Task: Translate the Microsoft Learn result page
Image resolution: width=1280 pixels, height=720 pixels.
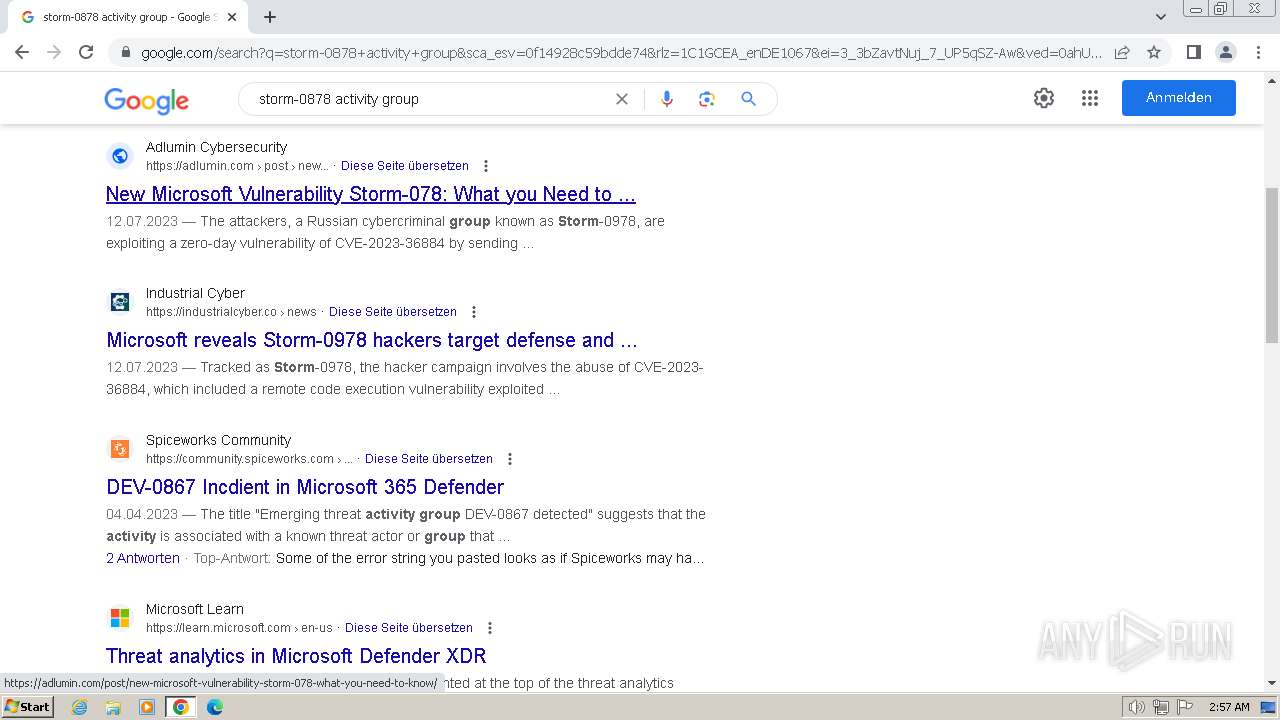Action: tap(409, 628)
